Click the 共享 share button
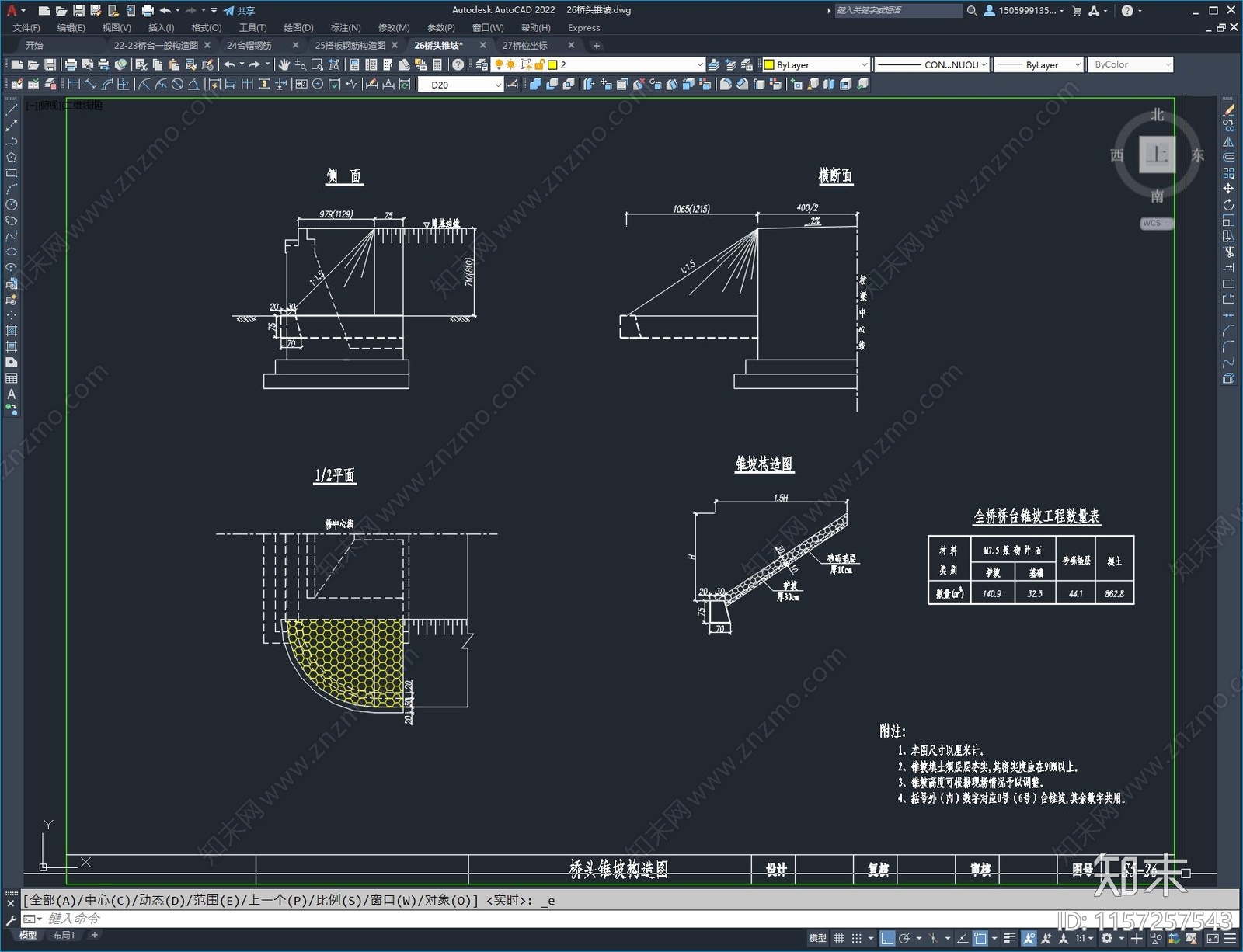Screen dimensions: 1243x952 tap(239, 10)
